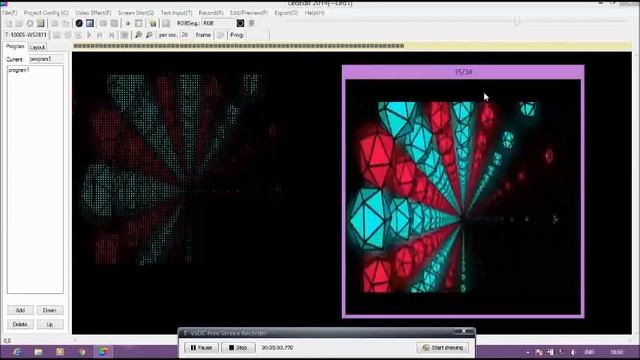Open the Edit/Preview menu
The height and width of the screenshot is (360, 640).
point(249,13)
